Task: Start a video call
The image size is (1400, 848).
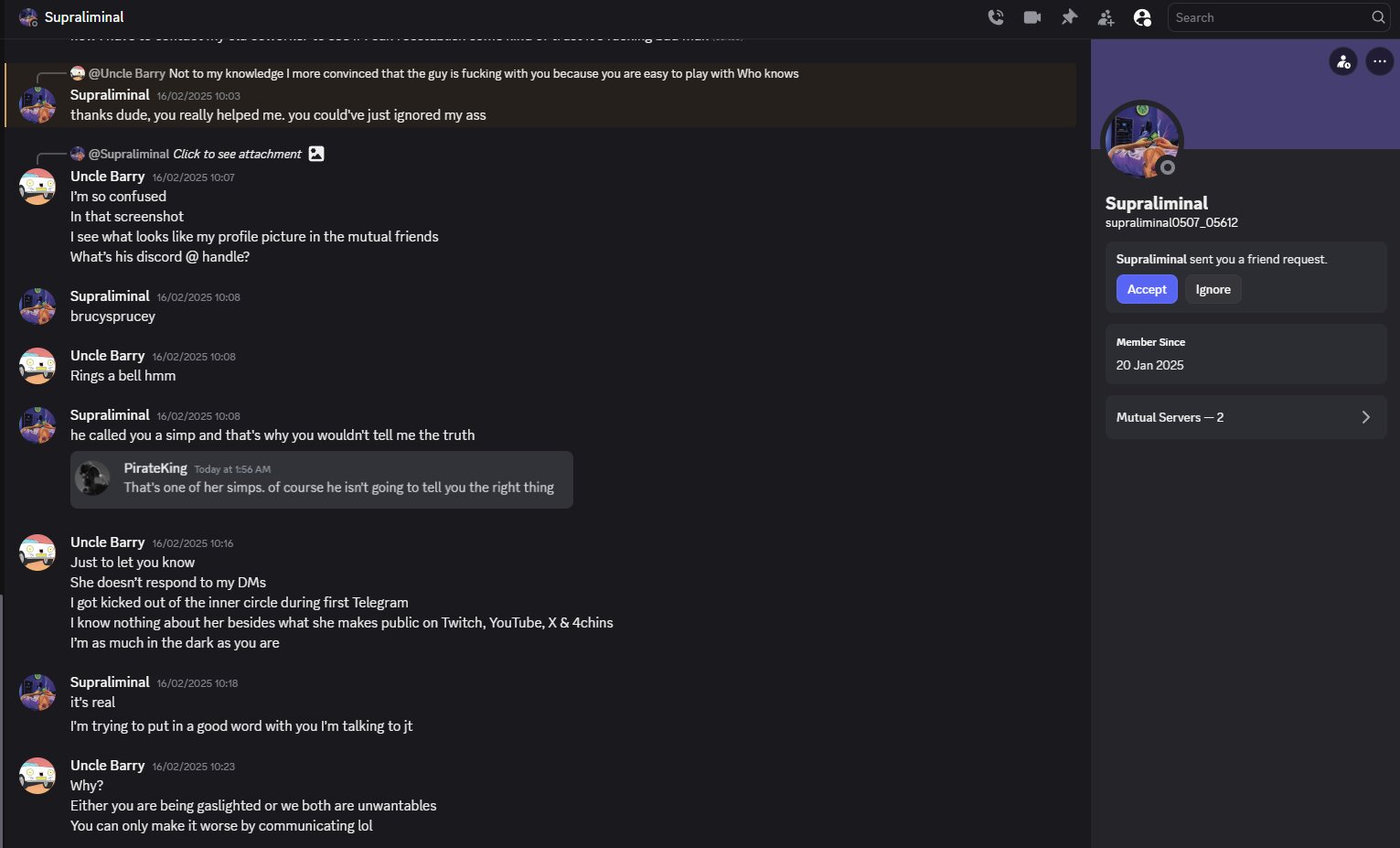Action: 1032,17
